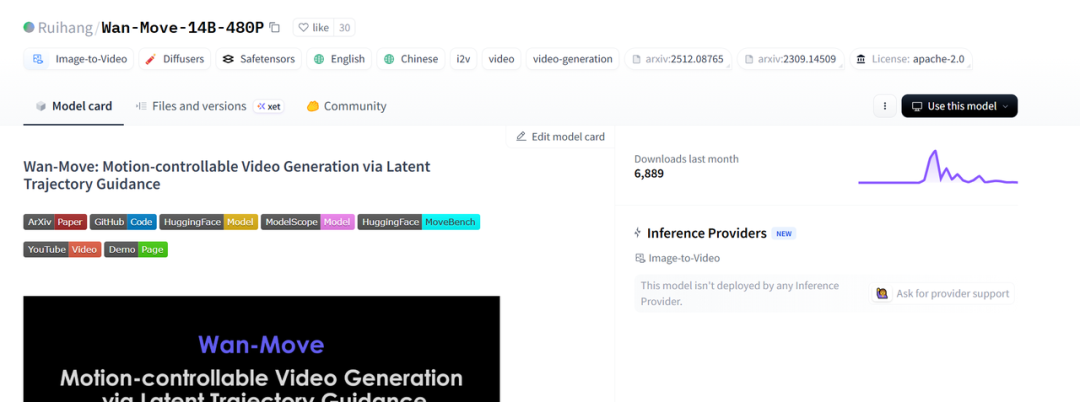This screenshot has height=402, width=1080.
Task: Select the Model card tab
Action: click(x=74, y=106)
